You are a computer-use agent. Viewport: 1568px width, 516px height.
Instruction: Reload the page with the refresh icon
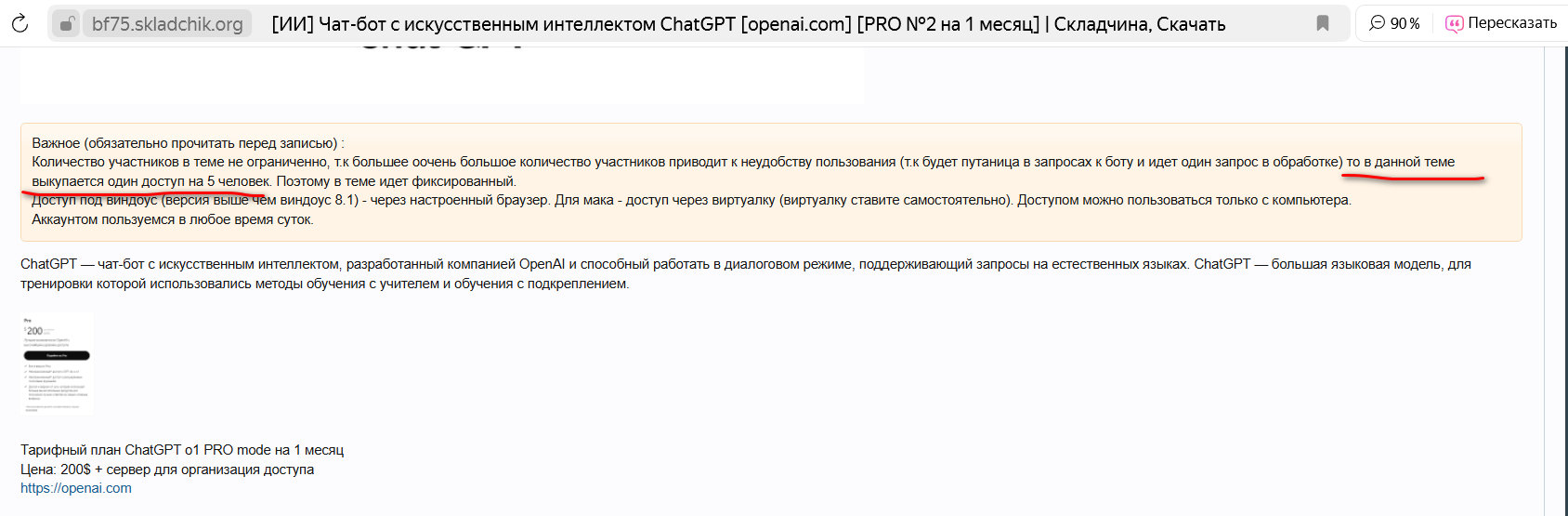[x=20, y=23]
